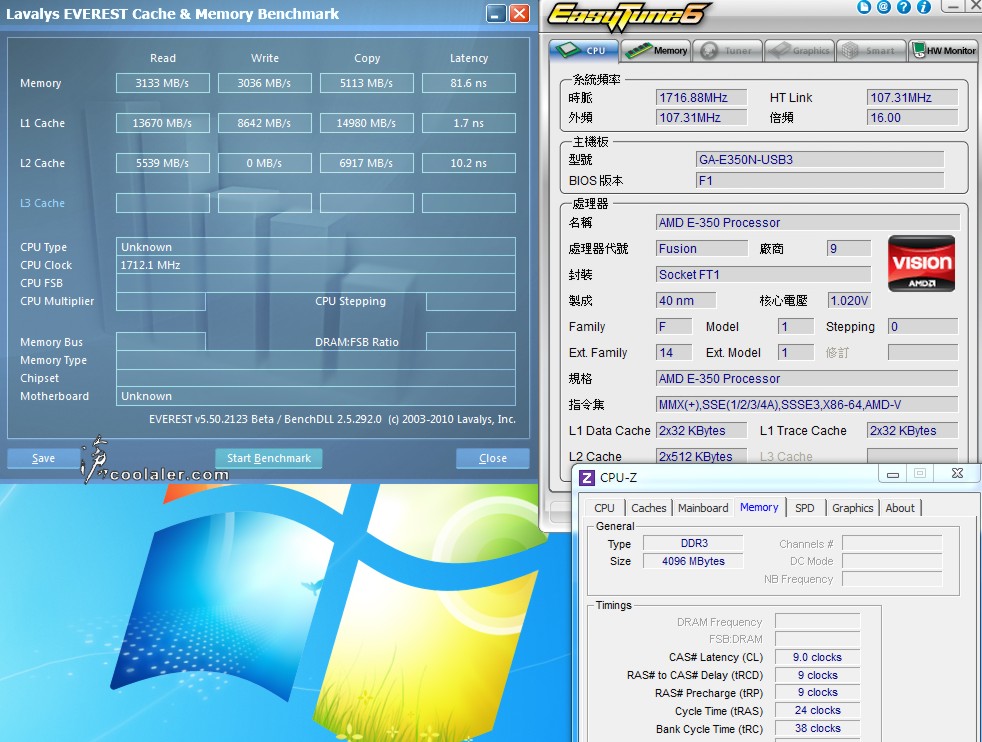This screenshot has width=982, height=742.
Task: Click L1 Cache Latency 1.7 ns
Action: (x=469, y=123)
